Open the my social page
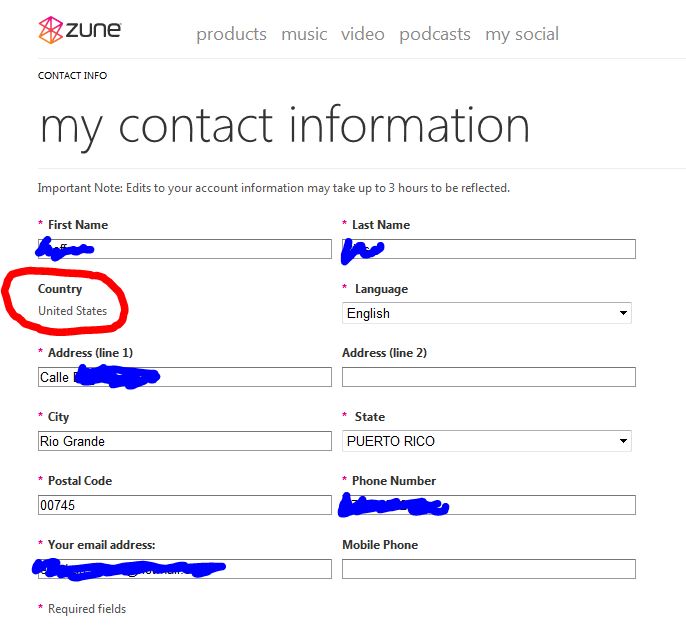The height and width of the screenshot is (637, 686). [x=522, y=34]
